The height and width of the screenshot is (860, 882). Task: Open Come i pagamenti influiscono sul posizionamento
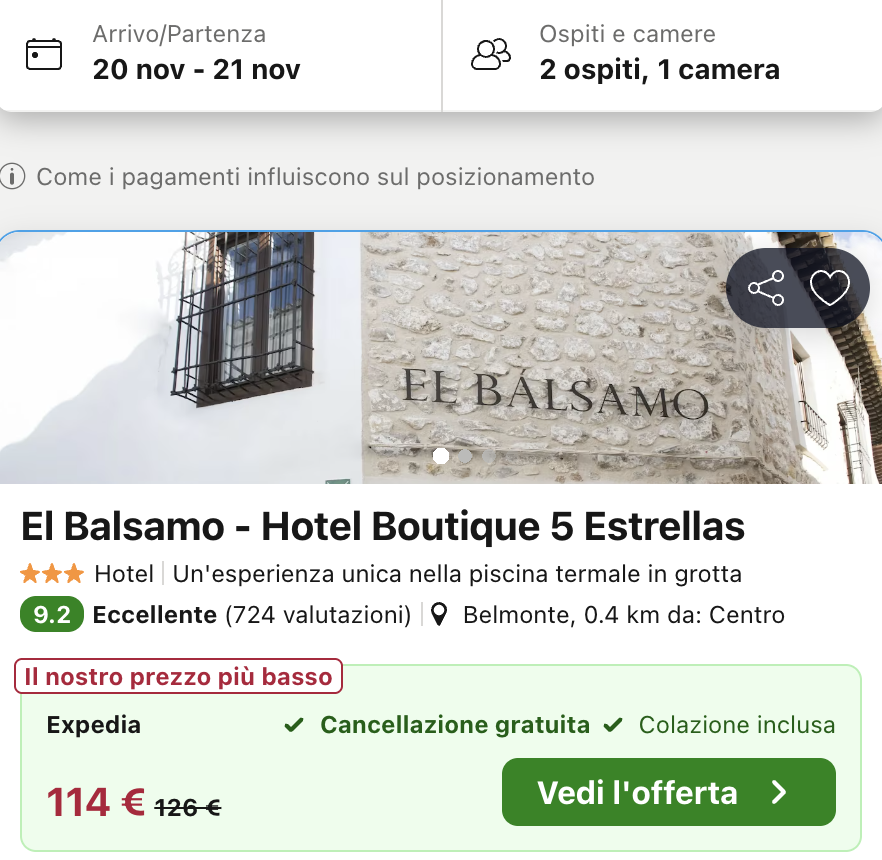point(315,177)
